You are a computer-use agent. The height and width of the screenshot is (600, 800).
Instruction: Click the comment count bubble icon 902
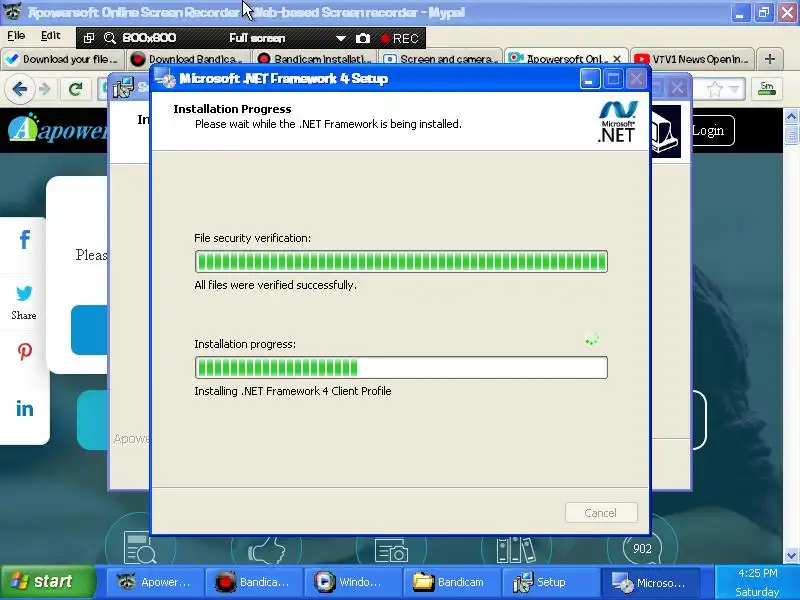(x=642, y=548)
